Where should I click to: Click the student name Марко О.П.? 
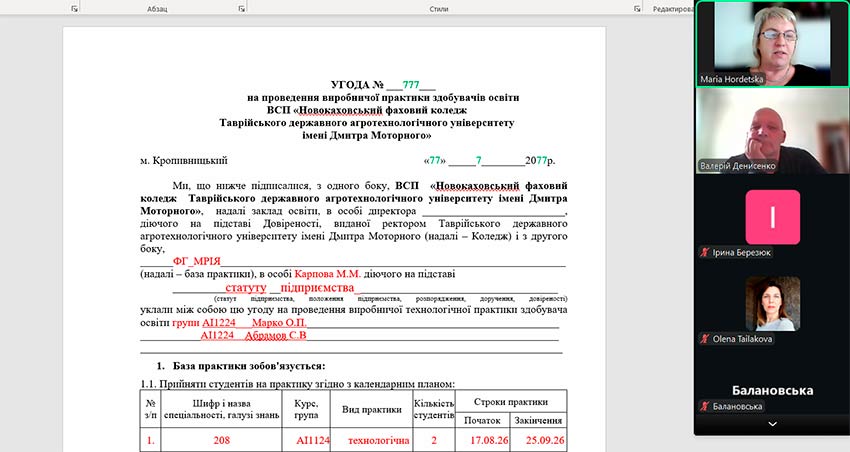[279, 323]
